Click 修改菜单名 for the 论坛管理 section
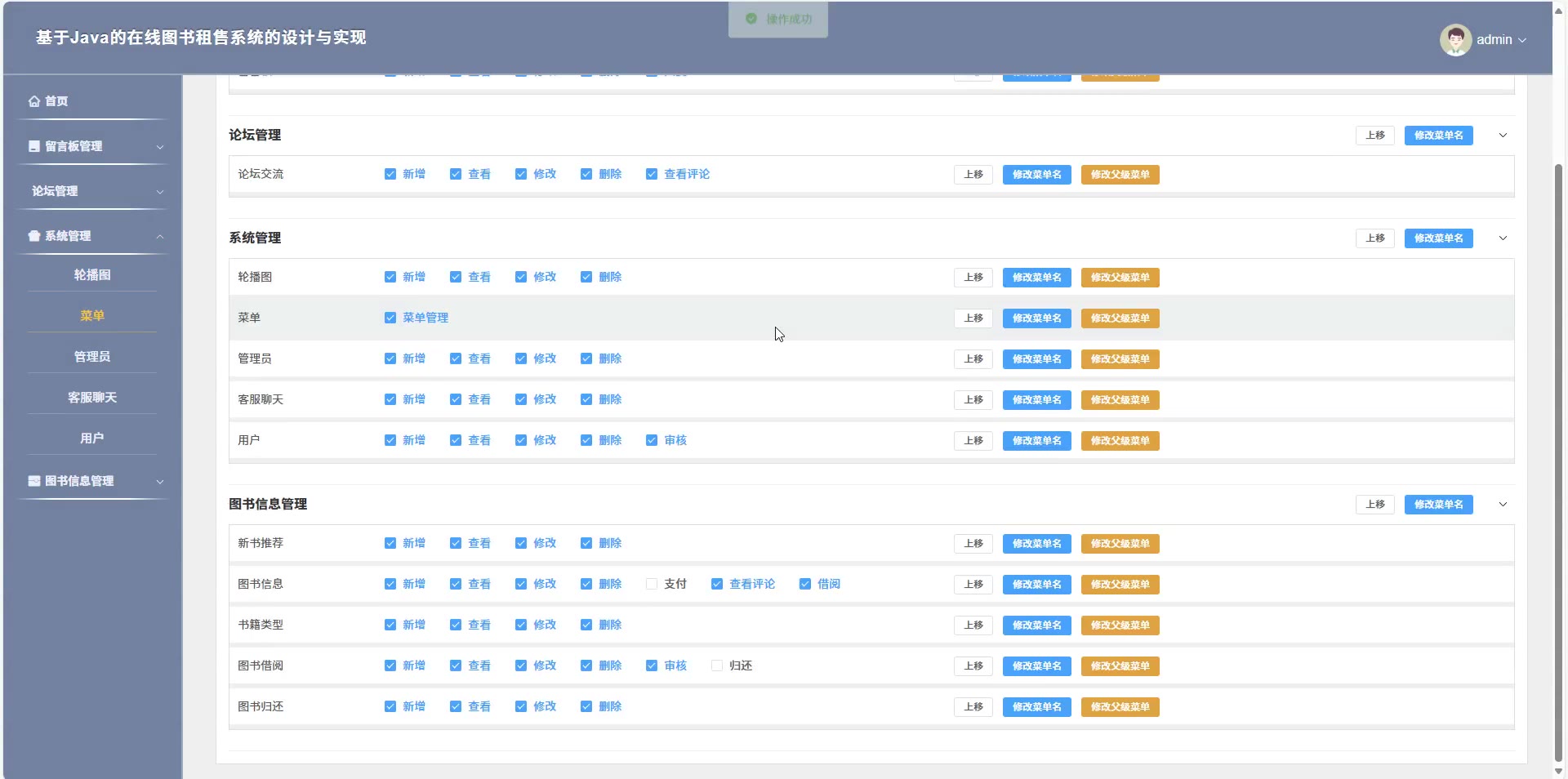Screen dimensions: 1568x779 [1438, 136]
